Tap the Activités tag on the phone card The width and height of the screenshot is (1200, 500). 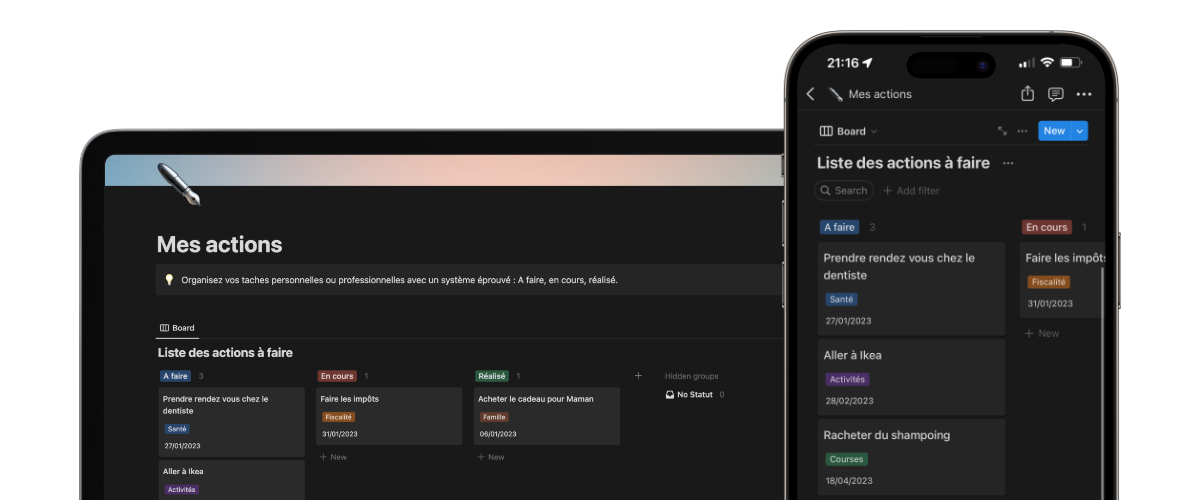coord(847,379)
